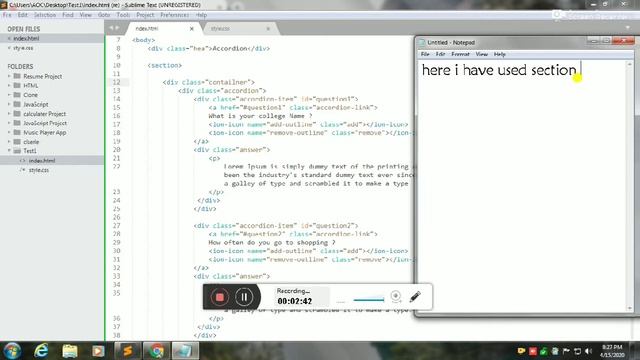
Task: Open Sublime Edit menu
Action: click(22, 15)
